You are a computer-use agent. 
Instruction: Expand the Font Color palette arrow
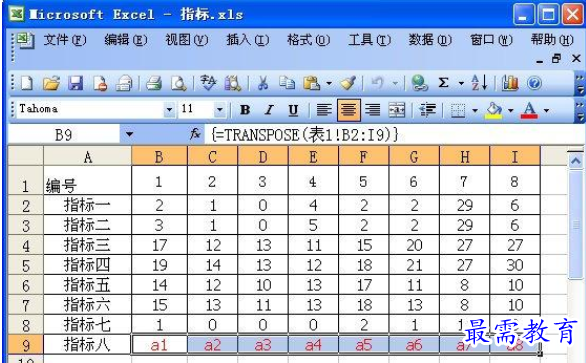tap(546, 110)
